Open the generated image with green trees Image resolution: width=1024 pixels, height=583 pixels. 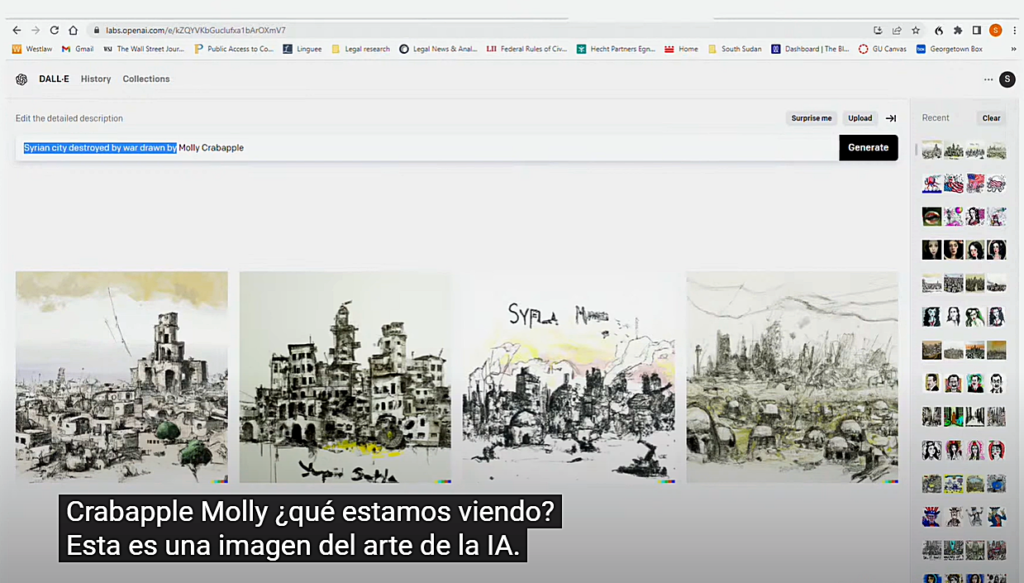click(122, 377)
